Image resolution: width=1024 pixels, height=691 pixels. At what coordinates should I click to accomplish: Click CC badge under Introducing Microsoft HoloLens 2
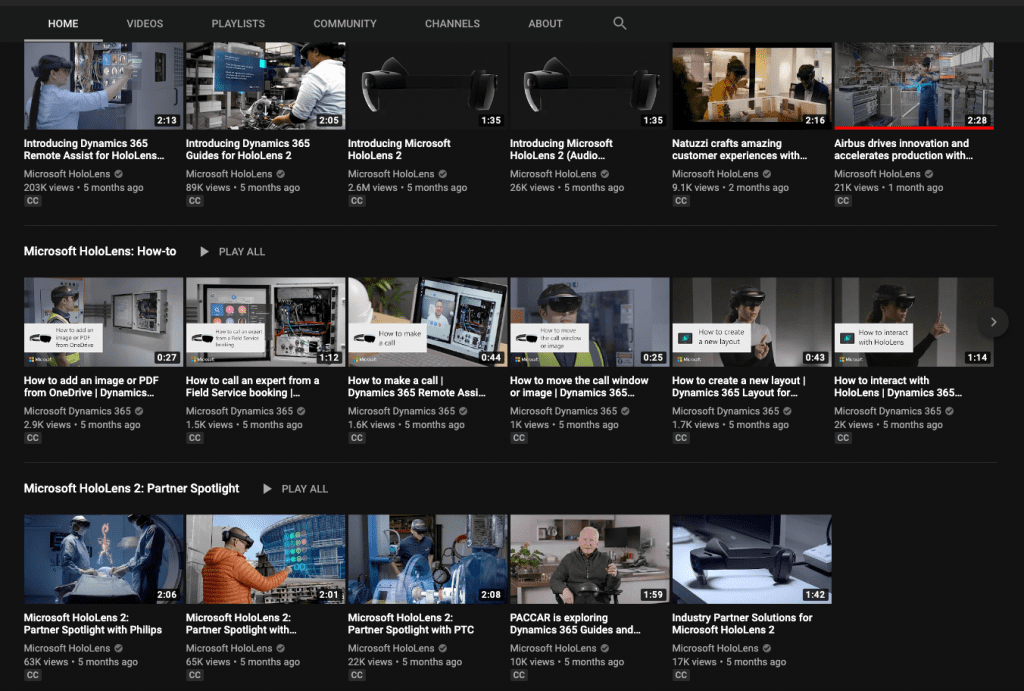[x=357, y=201]
